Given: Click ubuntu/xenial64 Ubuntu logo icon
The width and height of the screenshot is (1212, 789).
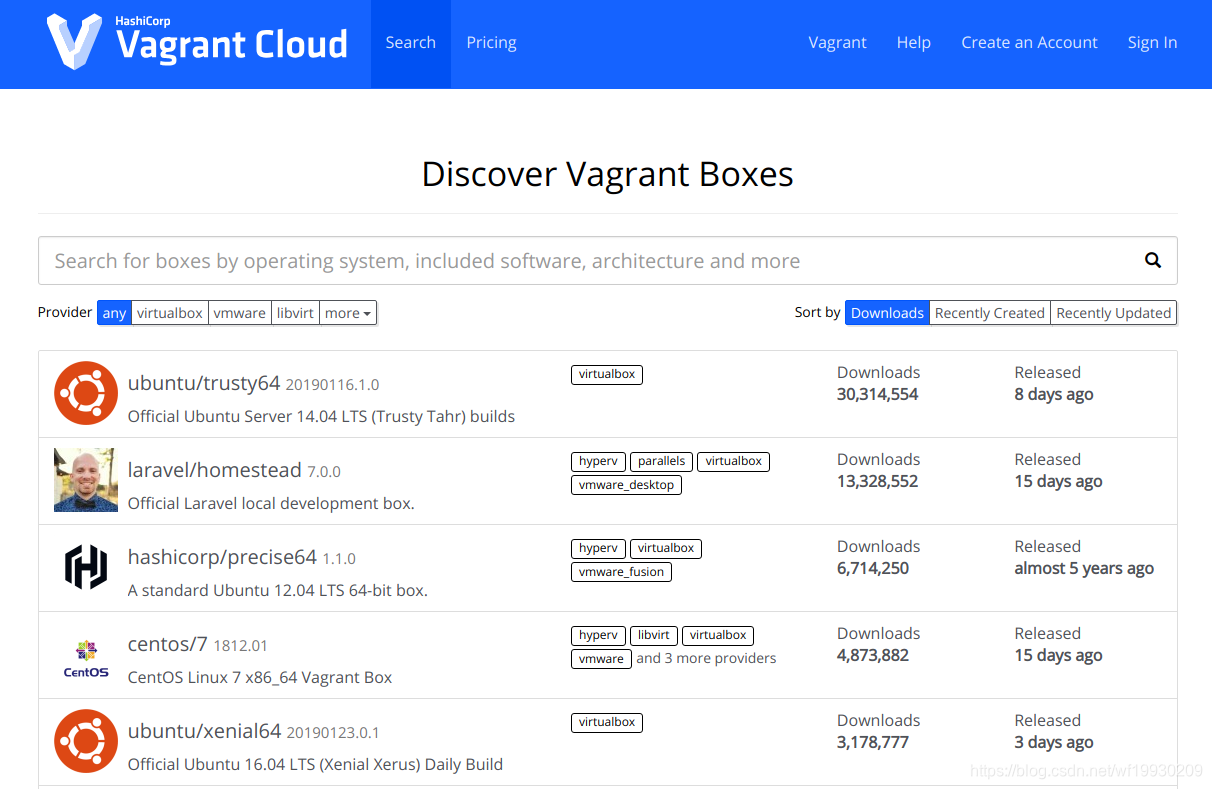Looking at the screenshot, I should tap(86, 741).
